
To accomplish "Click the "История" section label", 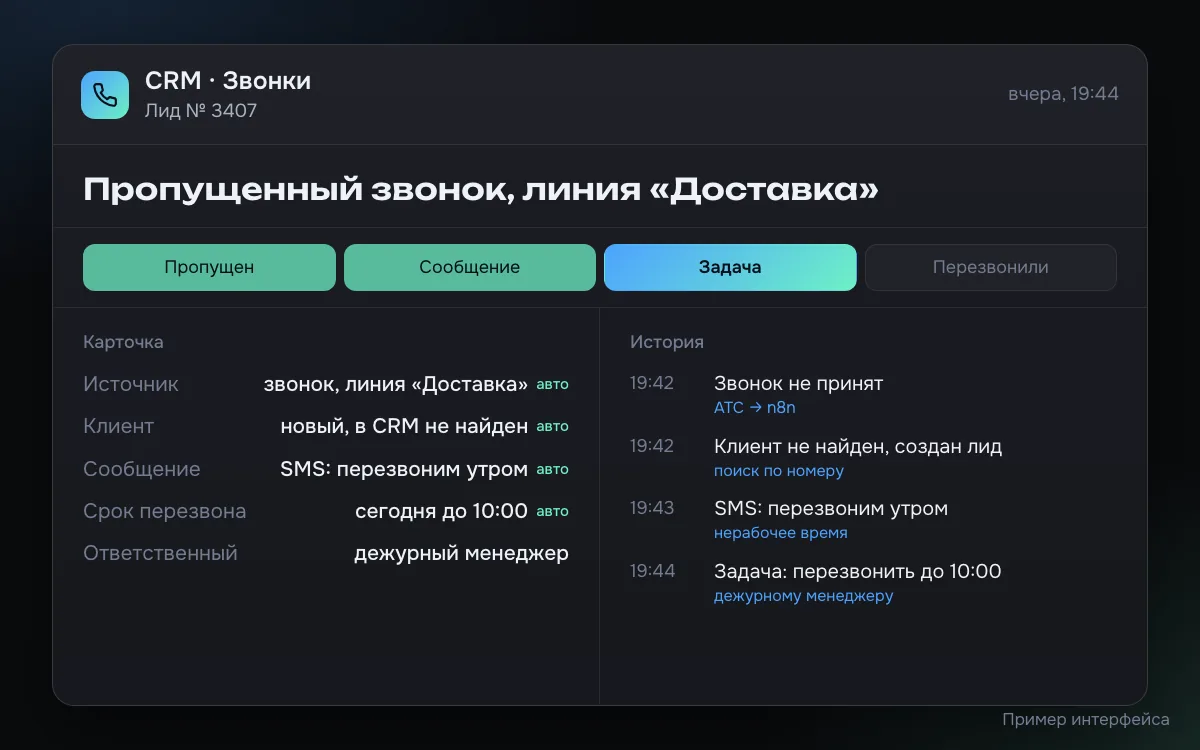I will point(667,342).
